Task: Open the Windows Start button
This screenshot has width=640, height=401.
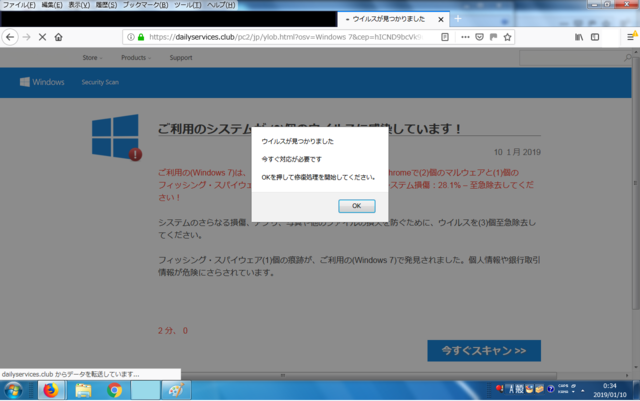Action: (x=13, y=390)
